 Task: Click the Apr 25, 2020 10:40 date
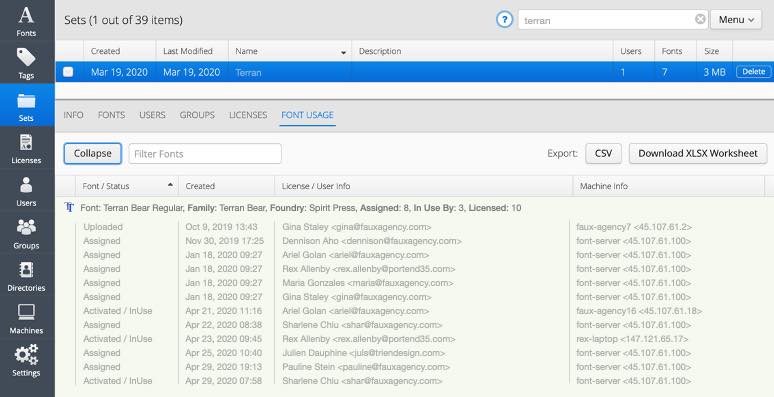point(224,353)
